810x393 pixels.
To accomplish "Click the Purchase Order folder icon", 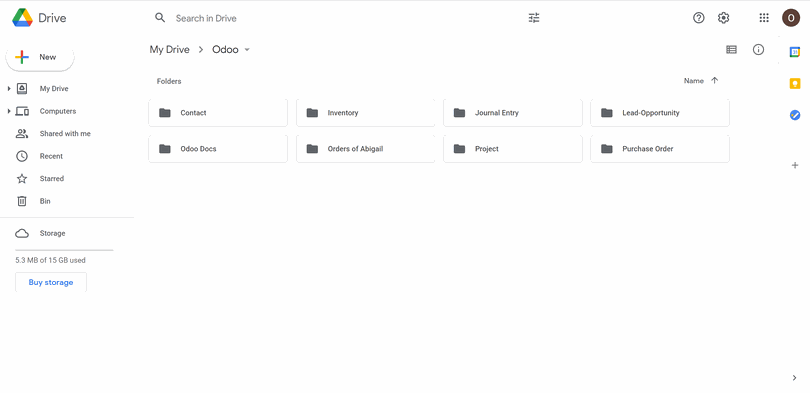I will click(x=606, y=149).
